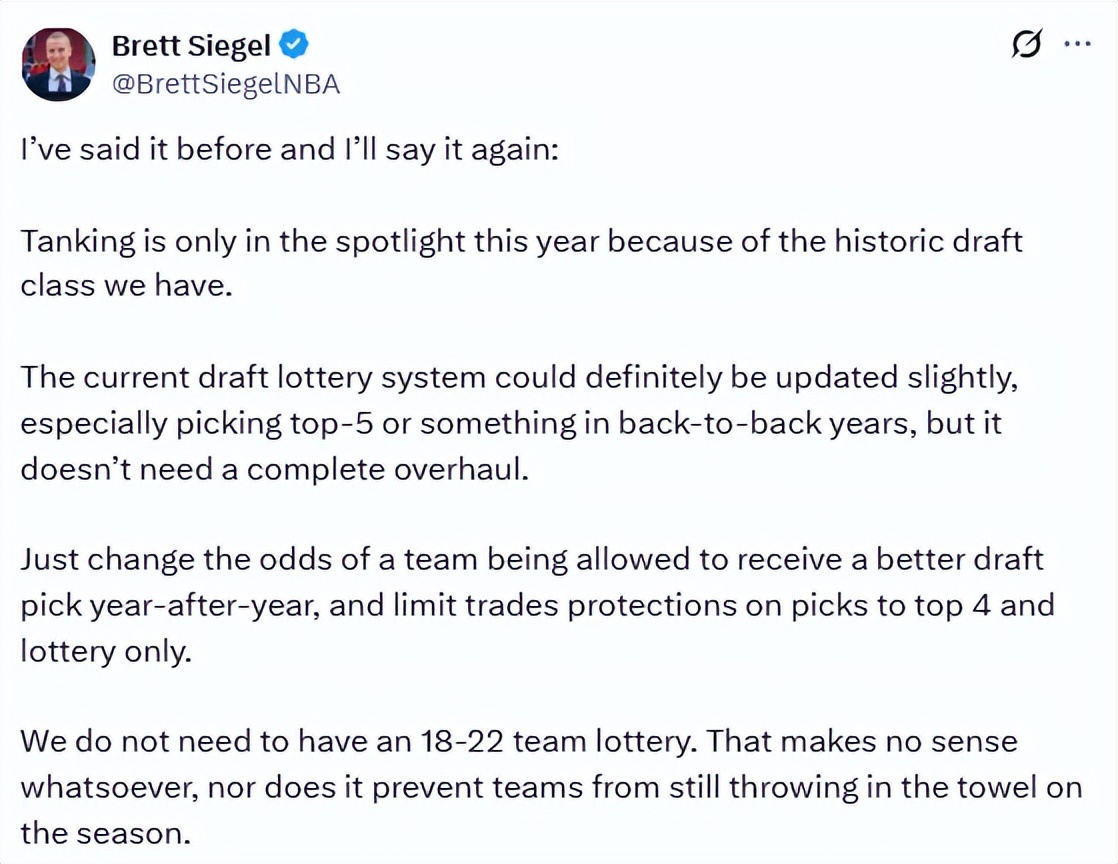Open the Brett Siegel display name link
This screenshot has height=864, width=1118.
(191, 46)
